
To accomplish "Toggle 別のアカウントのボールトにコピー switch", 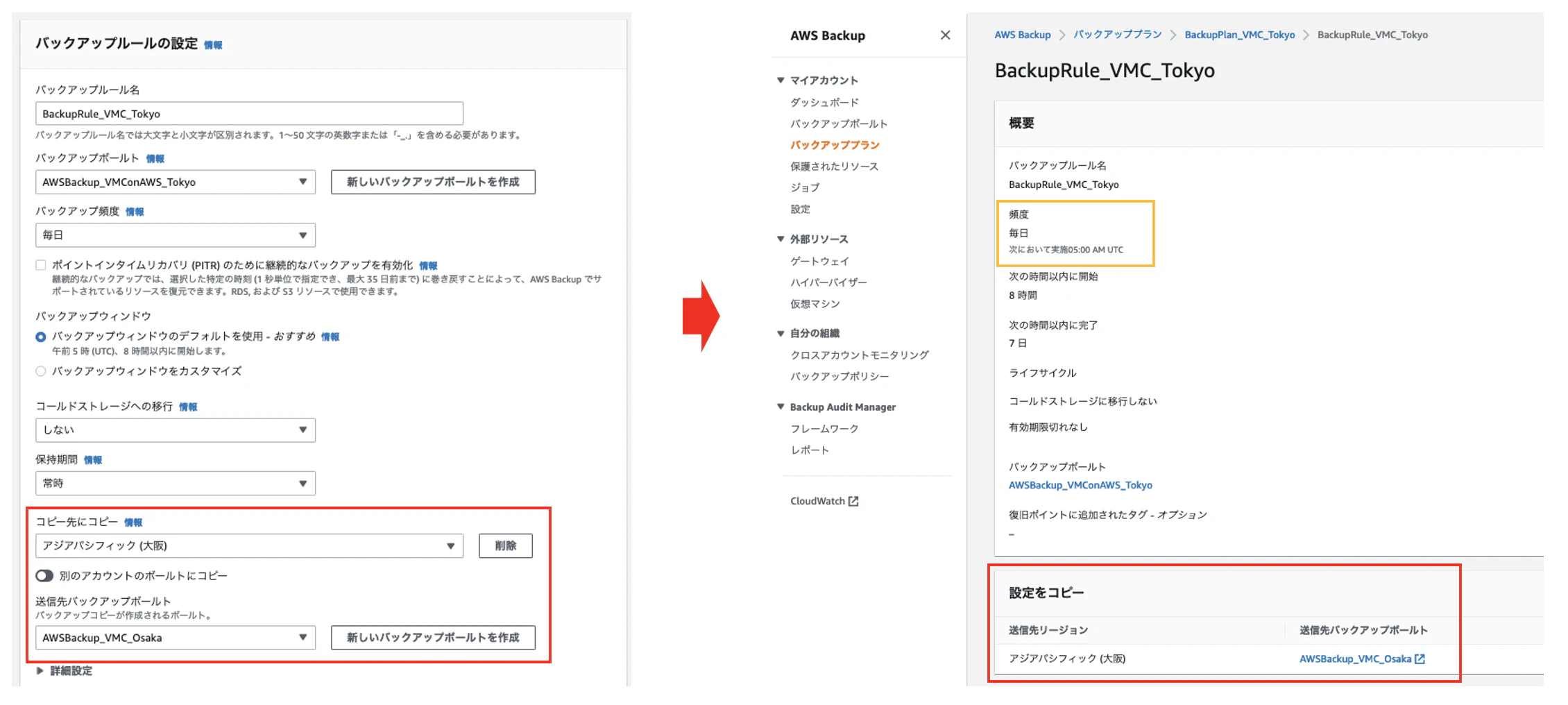I will pyautogui.click(x=44, y=575).
